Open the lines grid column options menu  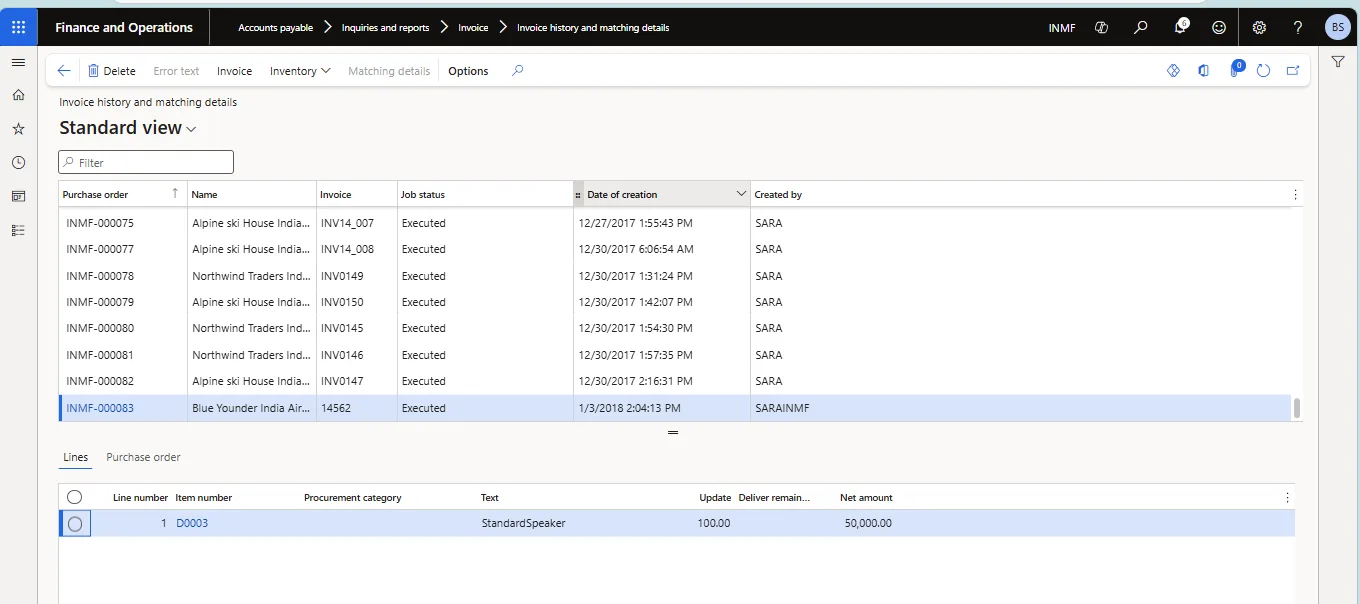coord(1287,498)
